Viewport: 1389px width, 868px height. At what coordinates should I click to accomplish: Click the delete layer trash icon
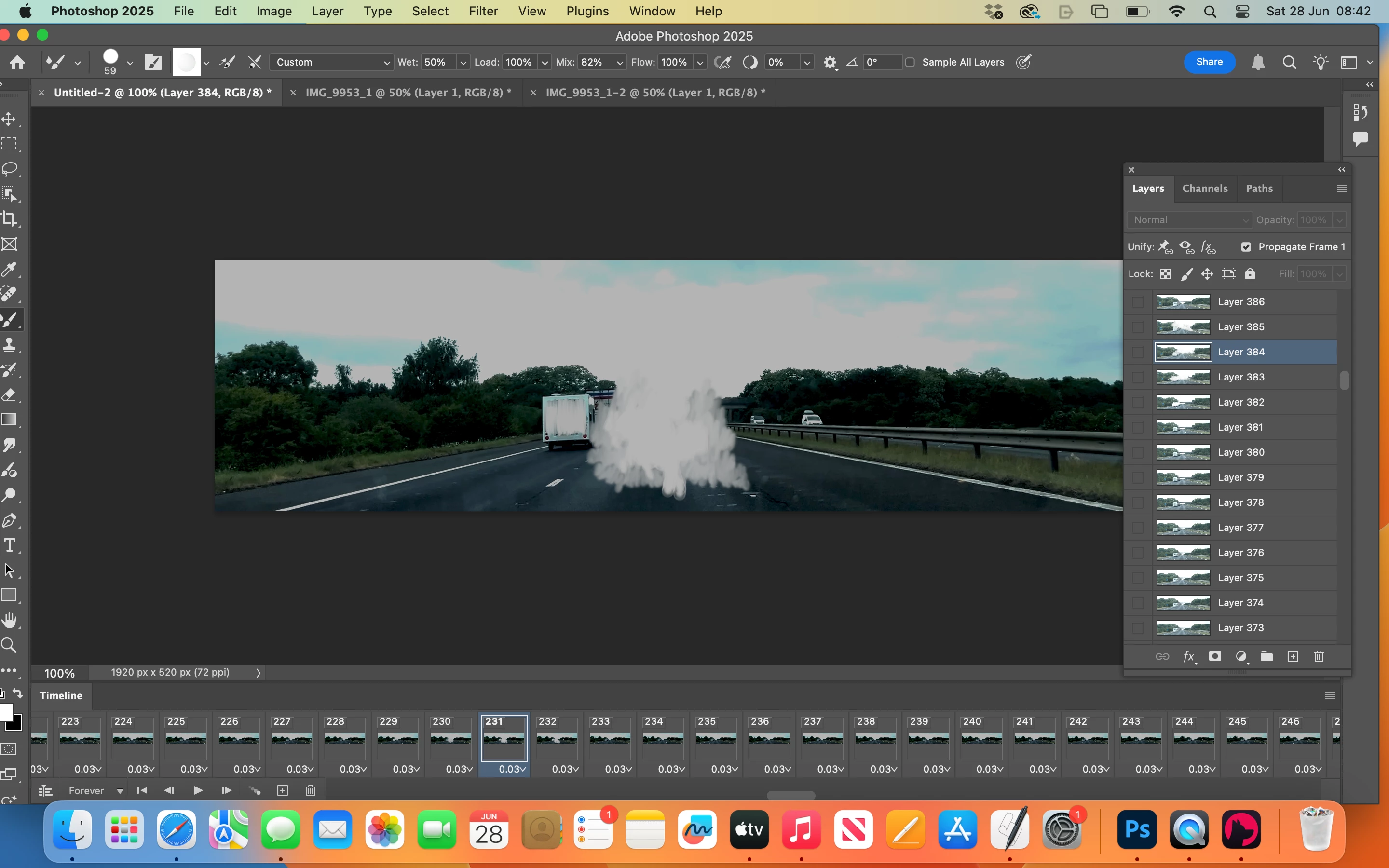click(1319, 656)
